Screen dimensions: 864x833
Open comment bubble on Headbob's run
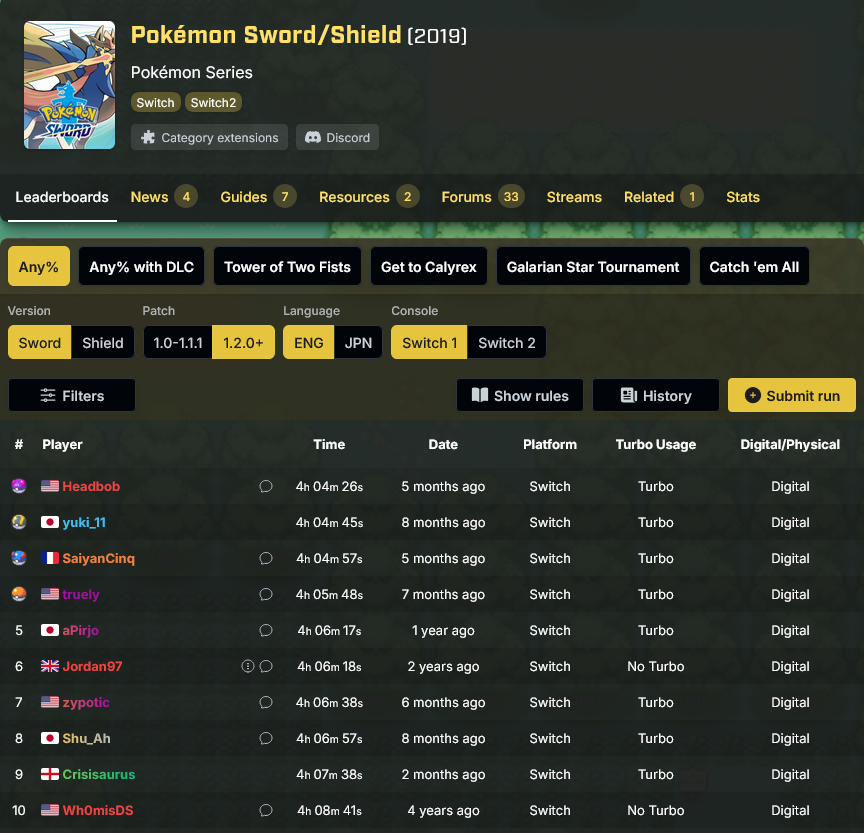click(266, 486)
